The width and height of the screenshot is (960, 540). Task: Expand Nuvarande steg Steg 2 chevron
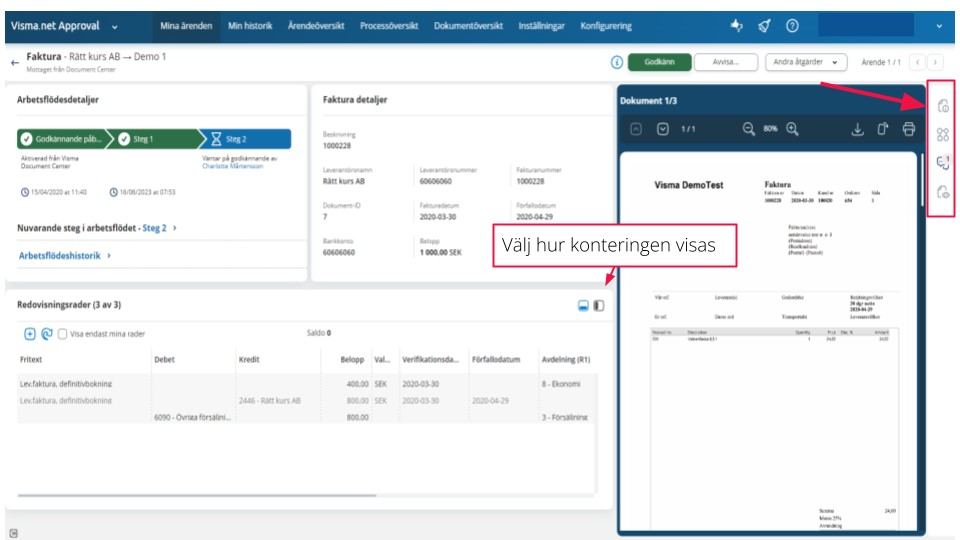click(174, 228)
